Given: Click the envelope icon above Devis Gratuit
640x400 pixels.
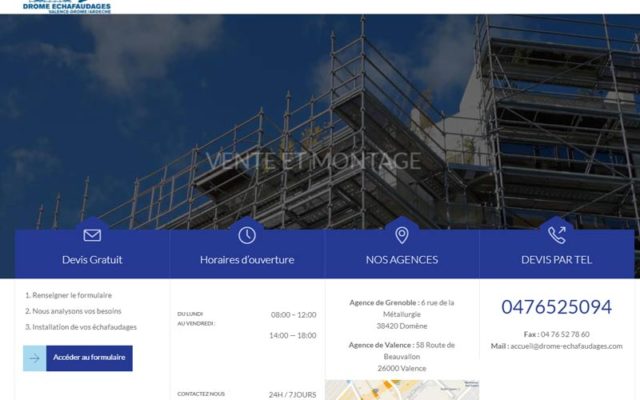Looking at the screenshot, I should (x=92, y=236).
